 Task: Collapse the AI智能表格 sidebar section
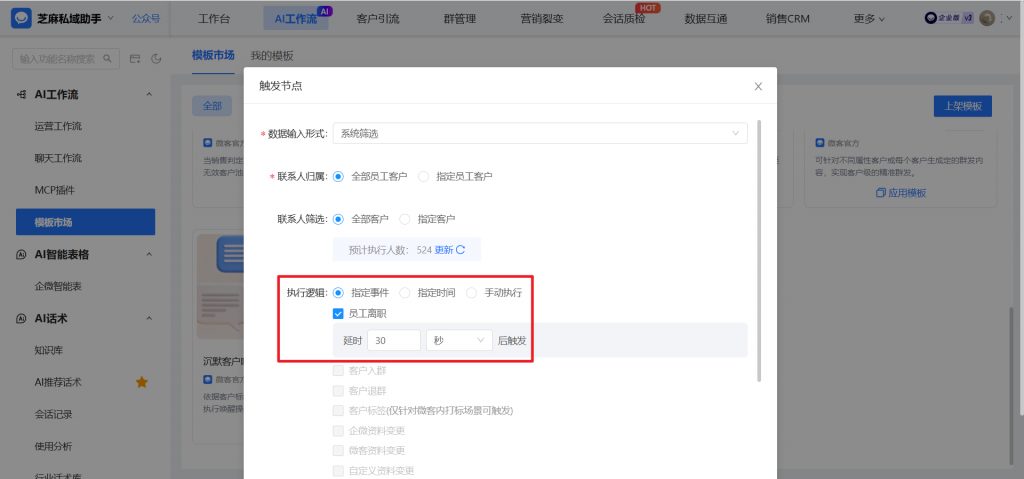coord(149,254)
